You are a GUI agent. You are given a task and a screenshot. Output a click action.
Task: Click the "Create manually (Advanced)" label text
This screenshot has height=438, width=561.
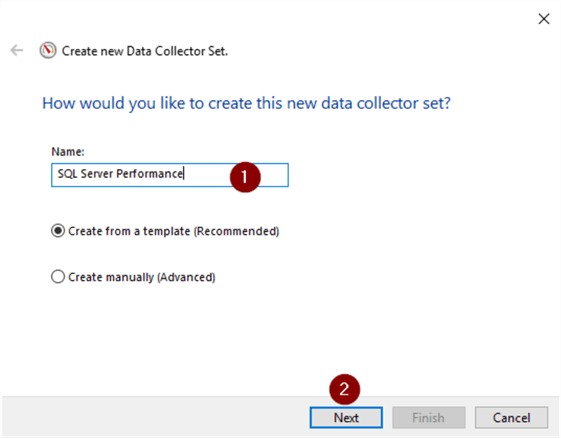tap(142, 277)
